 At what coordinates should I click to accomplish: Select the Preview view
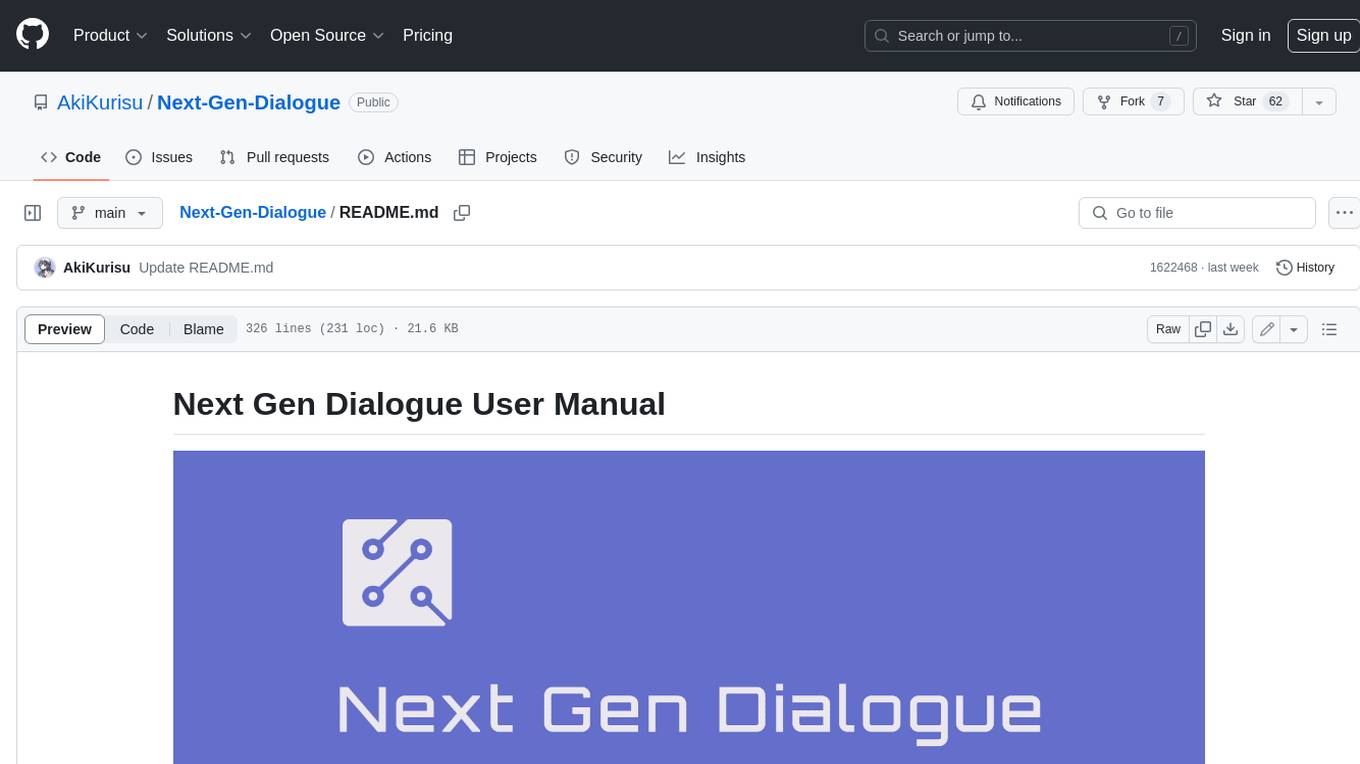pos(65,329)
